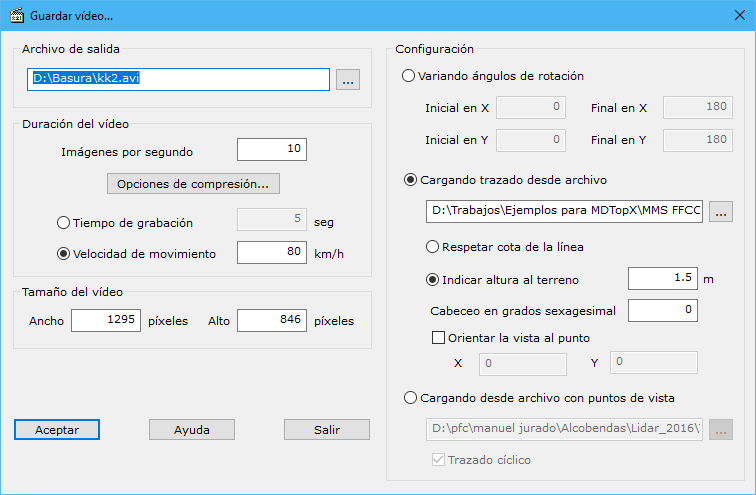The width and height of the screenshot is (756, 495).
Task: Click the trazado file path field
Action: pyautogui.click(x=564, y=211)
